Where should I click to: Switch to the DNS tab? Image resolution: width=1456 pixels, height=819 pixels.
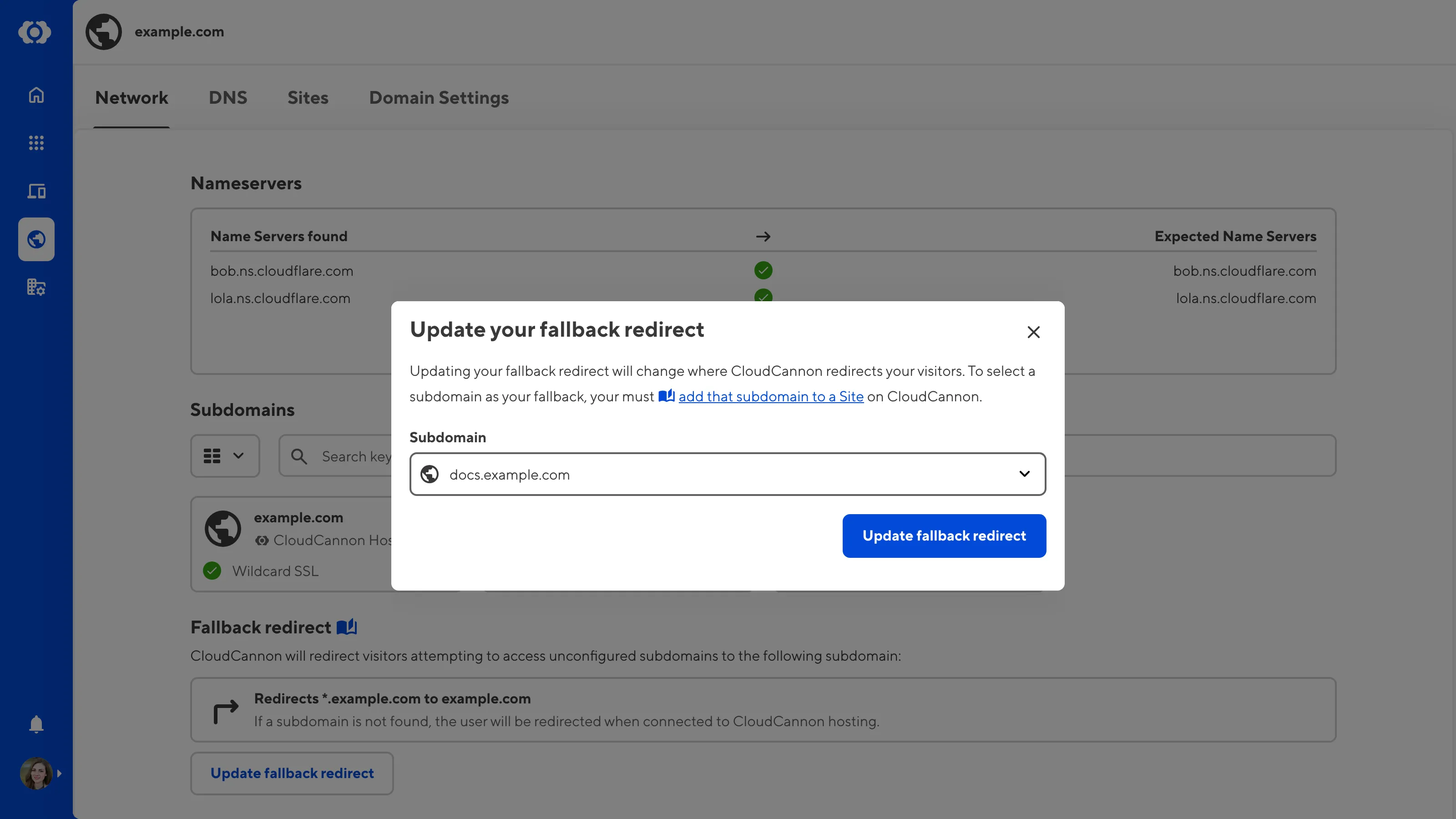pyautogui.click(x=228, y=97)
